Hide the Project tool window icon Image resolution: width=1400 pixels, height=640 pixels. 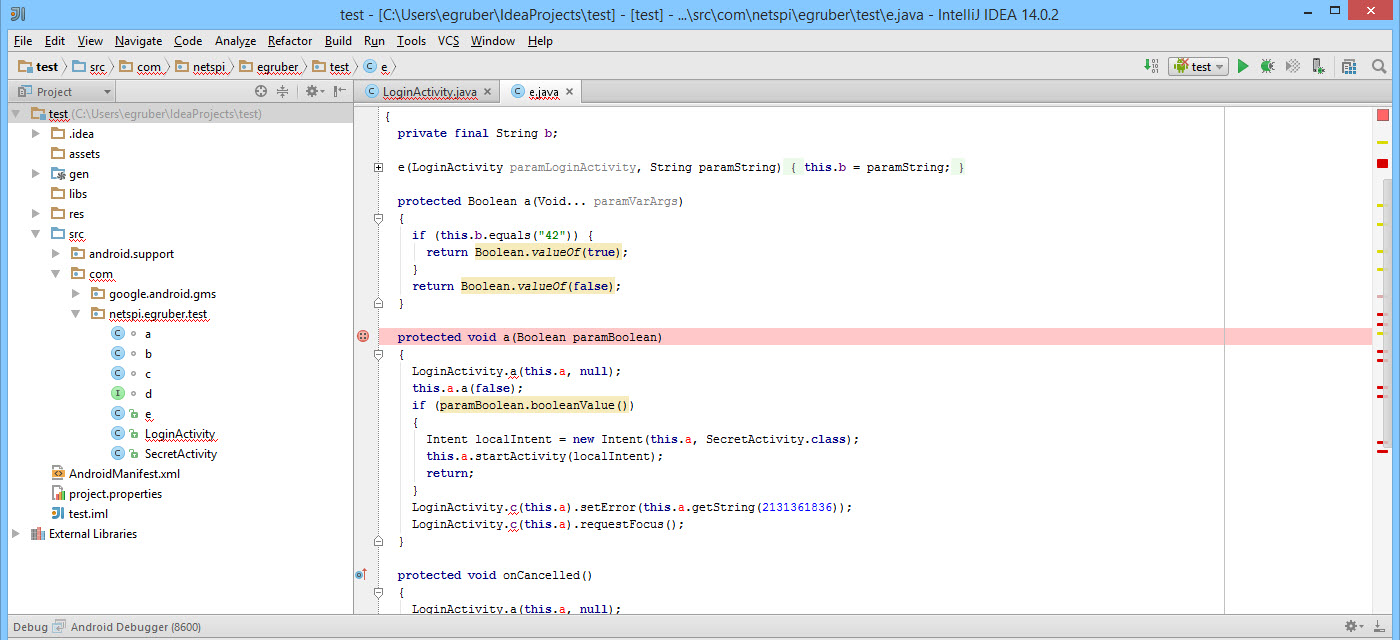[340, 91]
